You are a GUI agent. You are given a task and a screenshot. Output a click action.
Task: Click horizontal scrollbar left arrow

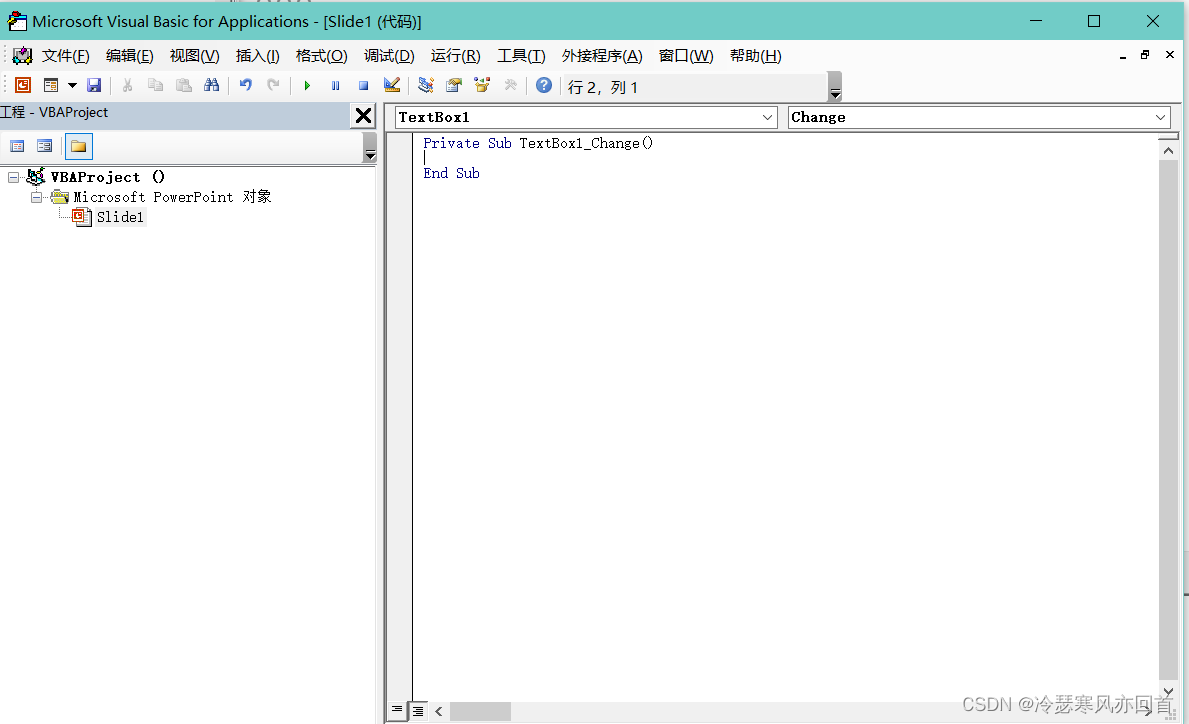[x=439, y=711]
